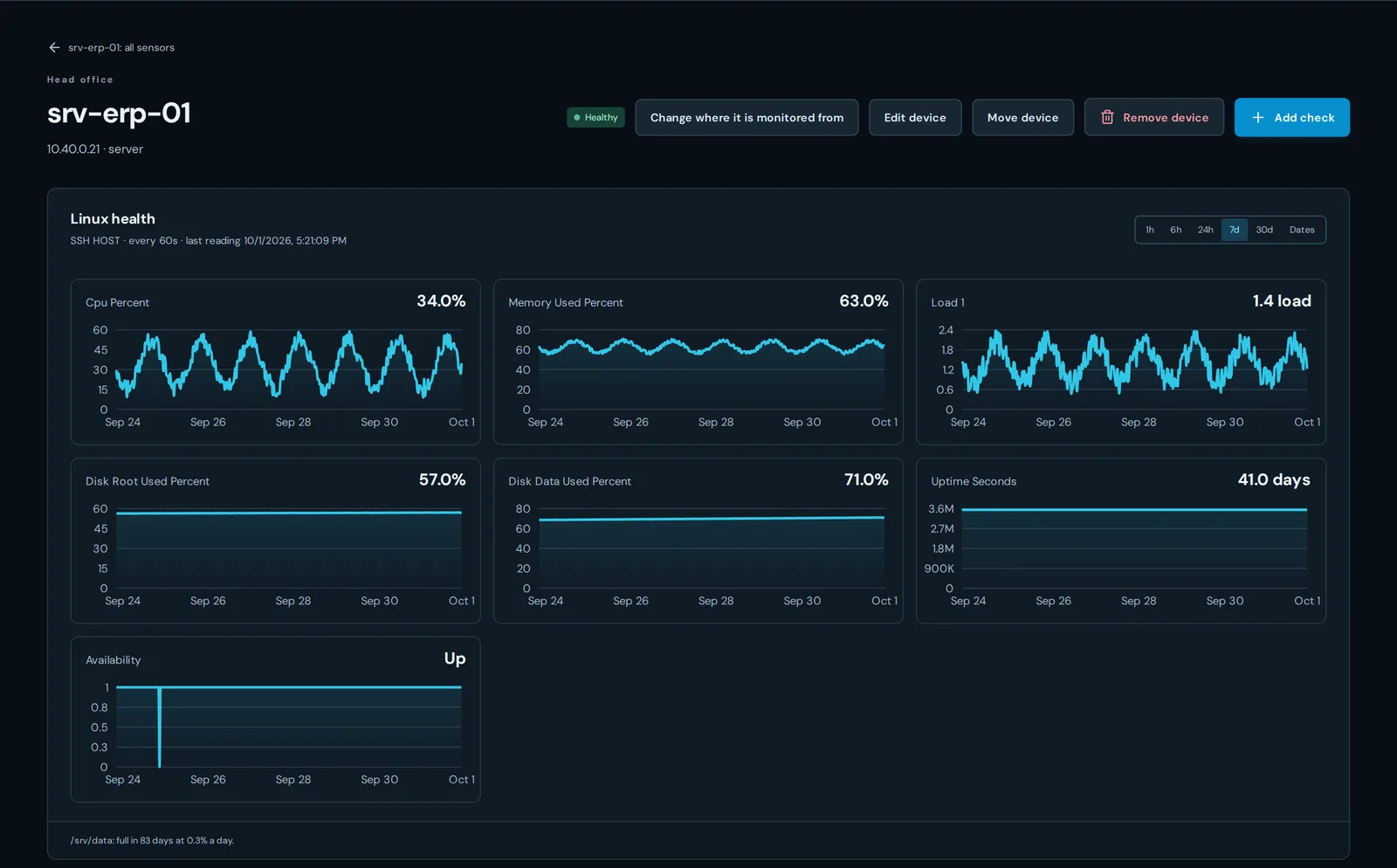
Task: Open Change where it is monitored from
Action: (747, 117)
